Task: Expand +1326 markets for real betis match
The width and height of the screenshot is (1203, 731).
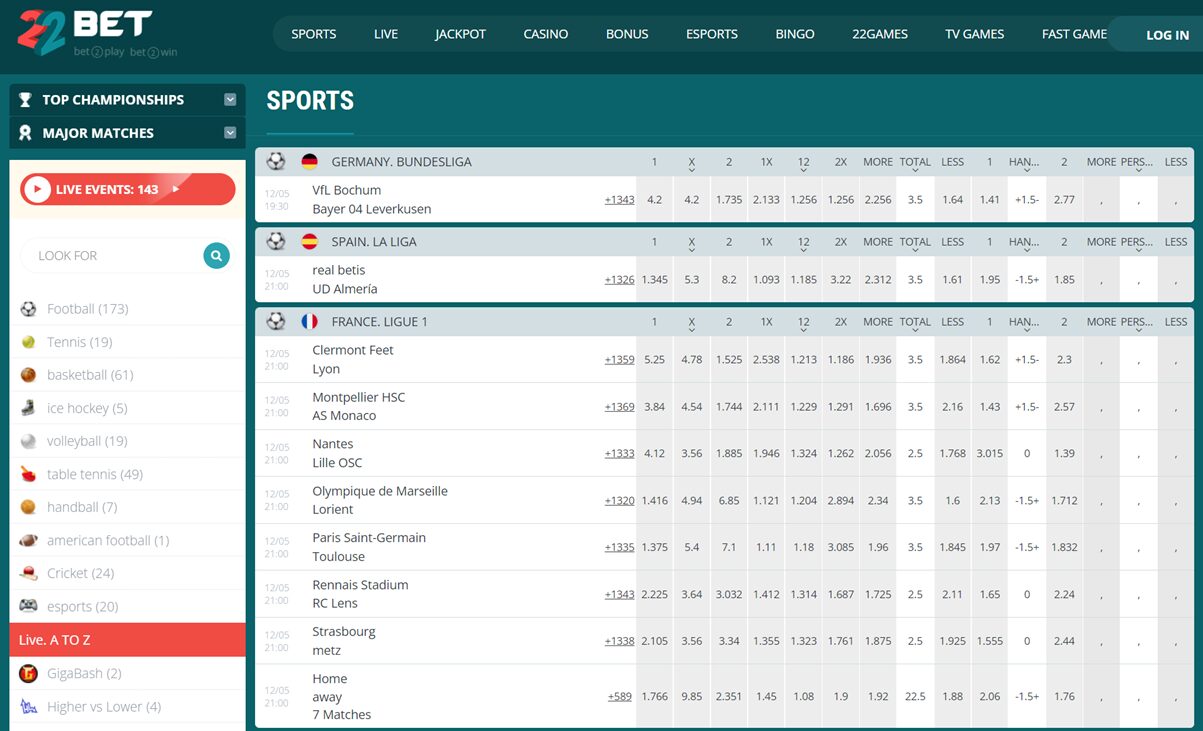Action: (x=619, y=280)
